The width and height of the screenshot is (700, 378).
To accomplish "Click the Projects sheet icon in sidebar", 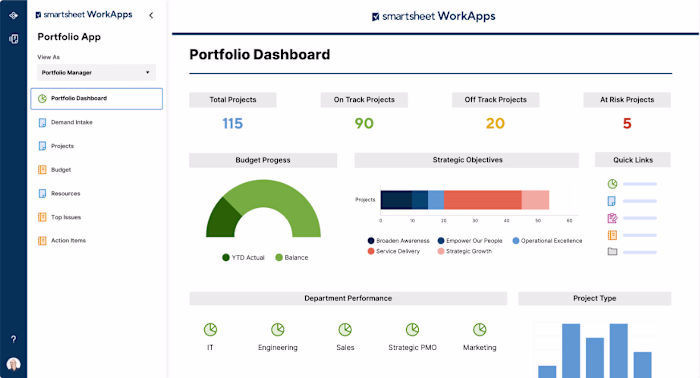I will (x=42, y=146).
